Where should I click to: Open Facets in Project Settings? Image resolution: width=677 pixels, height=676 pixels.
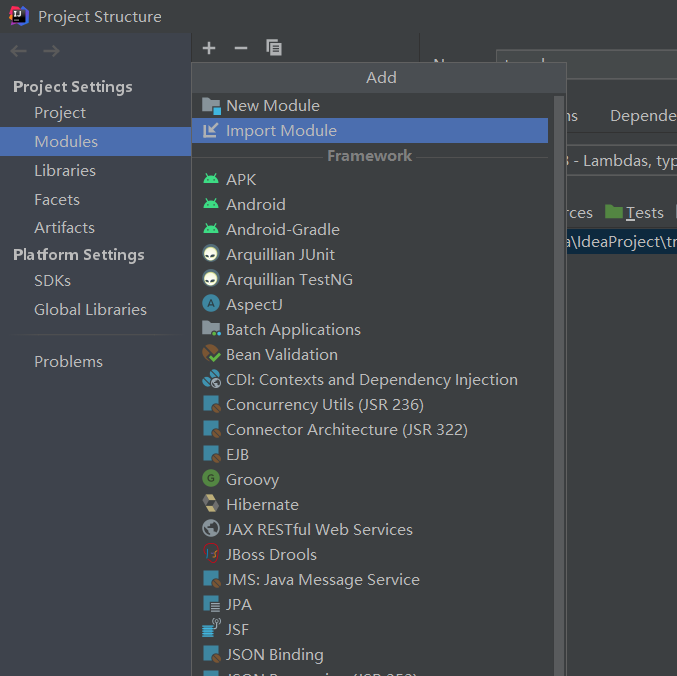click(x=95, y=199)
